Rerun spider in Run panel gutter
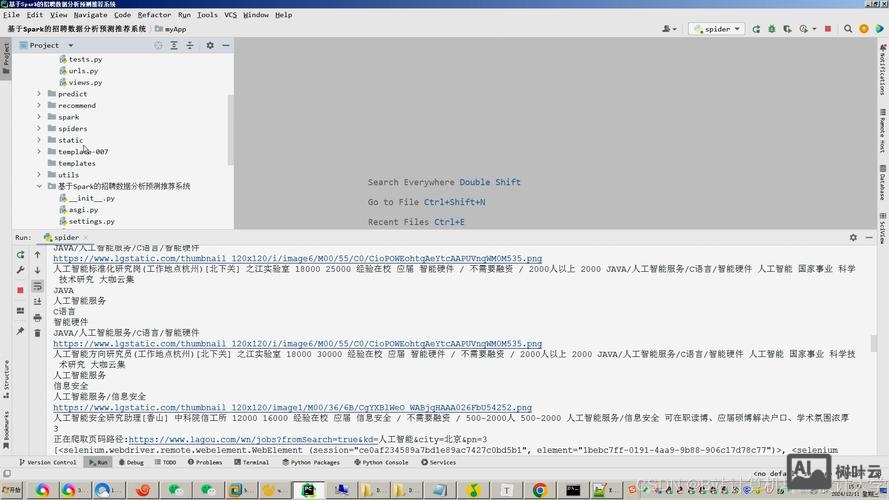The height and width of the screenshot is (500, 889). pyautogui.click(x=20, y=255)
